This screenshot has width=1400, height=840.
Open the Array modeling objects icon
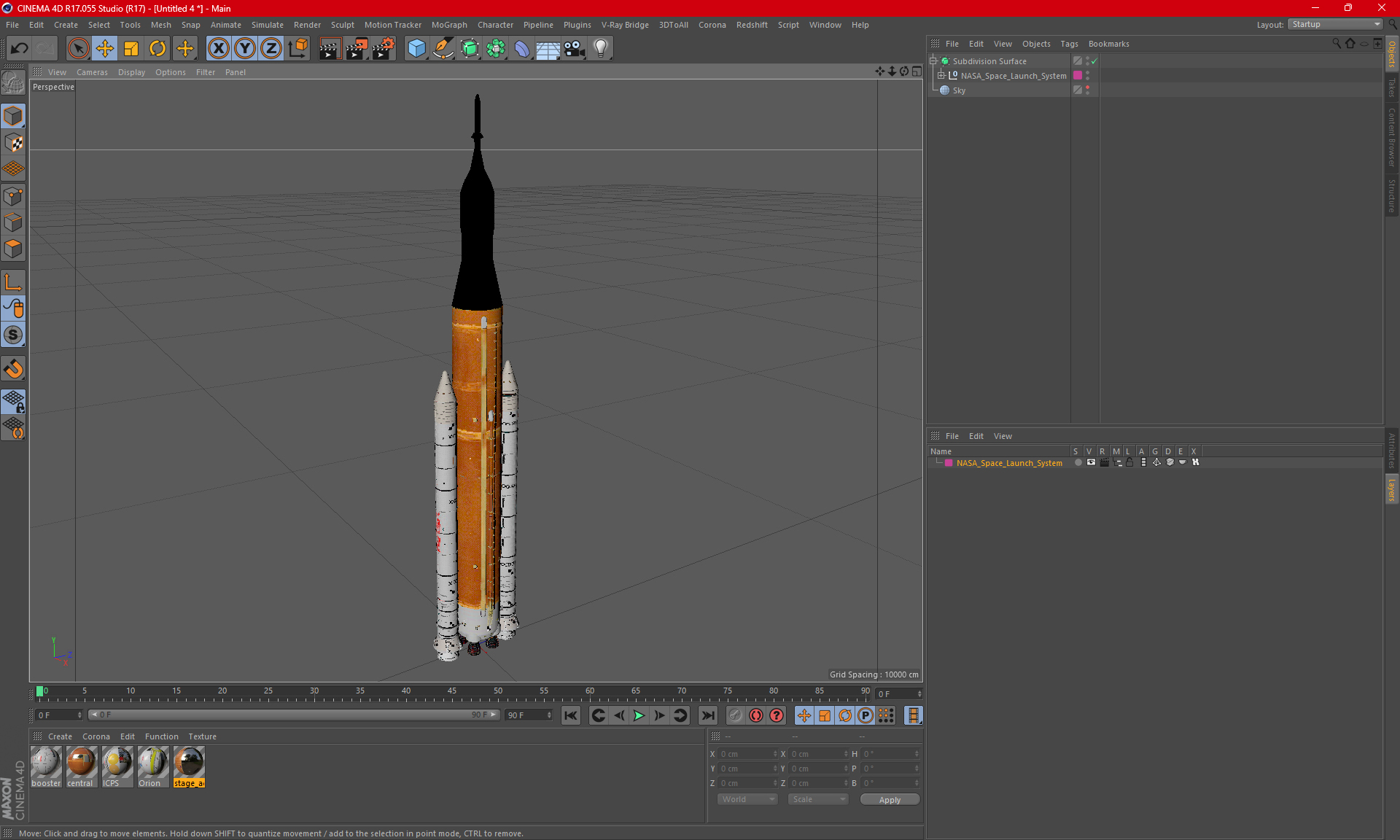(496, 48)
